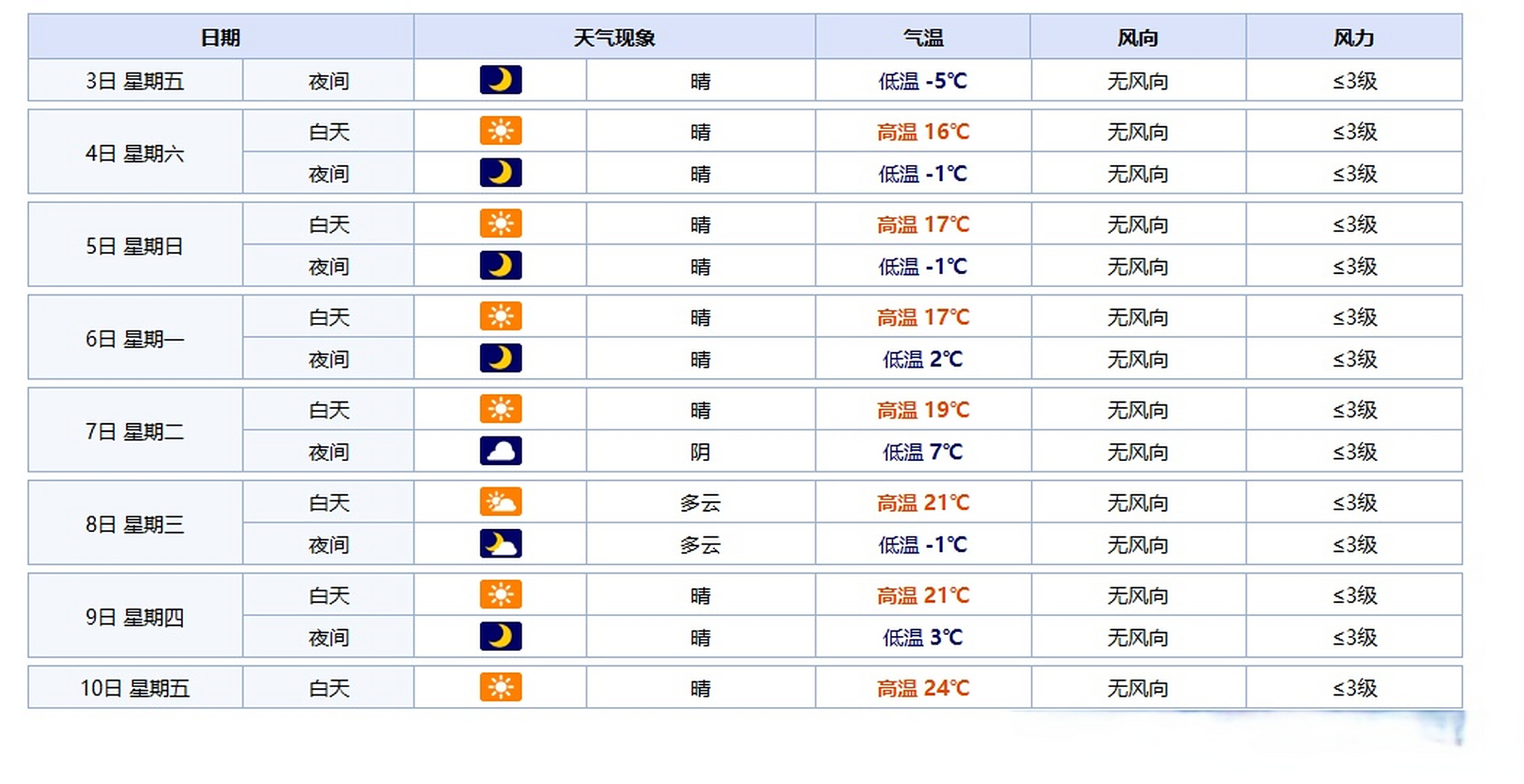Click 低温 -1℃ in the 8日 row
Viewport: 1524px width, 784px height.
(x=923, y=545)
